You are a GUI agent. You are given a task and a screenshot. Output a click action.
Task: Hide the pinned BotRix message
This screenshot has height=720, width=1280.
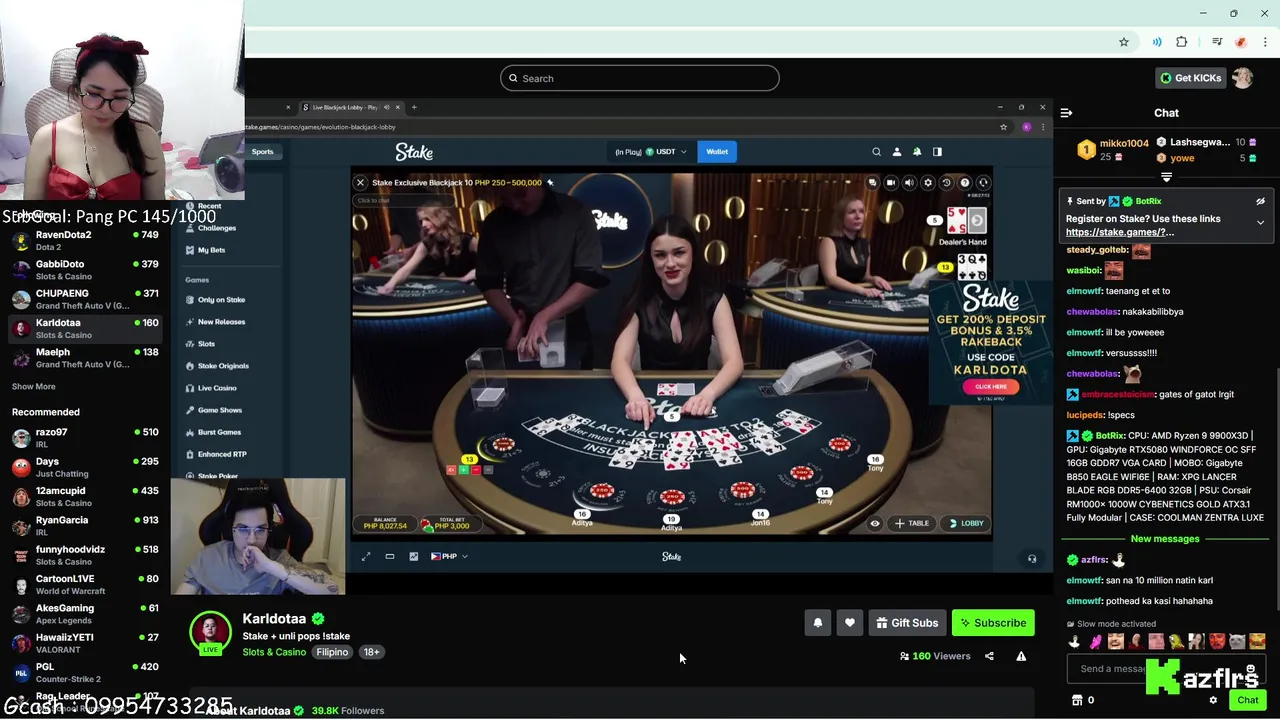tap(1260, 201)
